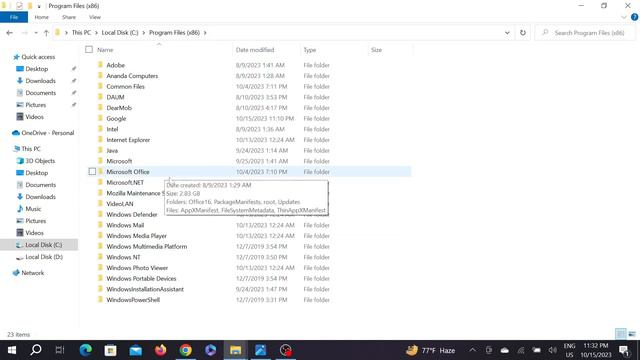
Task: Open pinned Downloads under Quick access
Action: pos(40,81)
